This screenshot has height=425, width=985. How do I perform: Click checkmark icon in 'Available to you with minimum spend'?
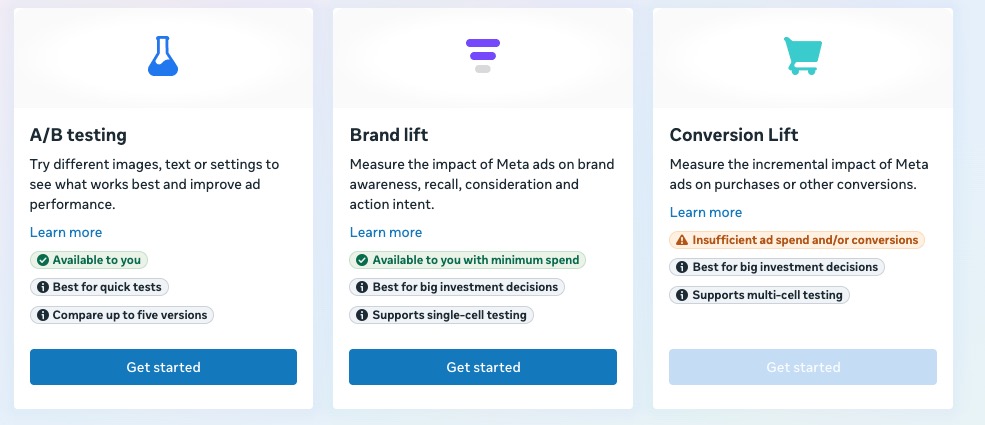tap(362, 260)
